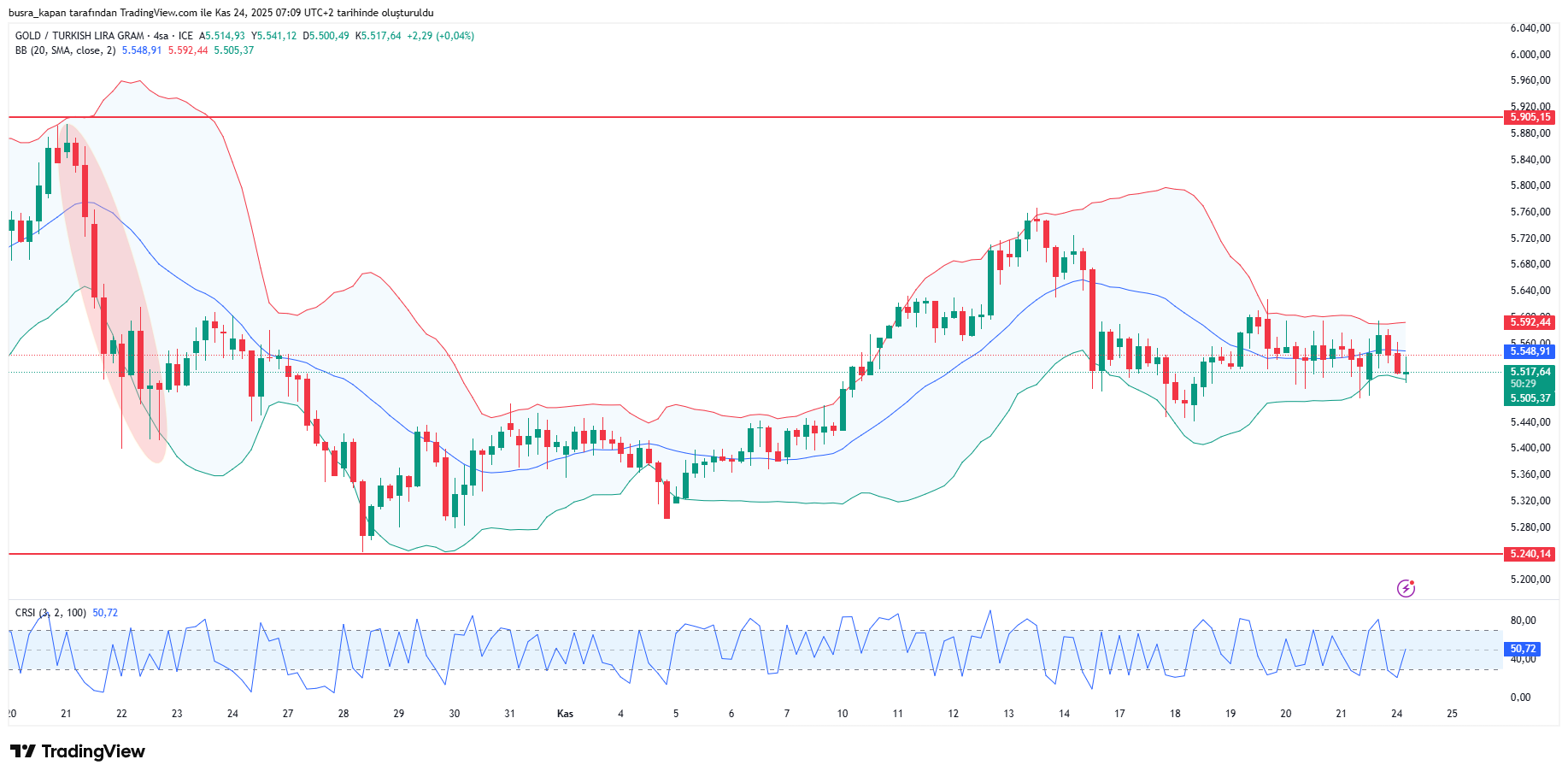
Task: Click the date 14 on the time axis
Action: tap(1064, 714)
